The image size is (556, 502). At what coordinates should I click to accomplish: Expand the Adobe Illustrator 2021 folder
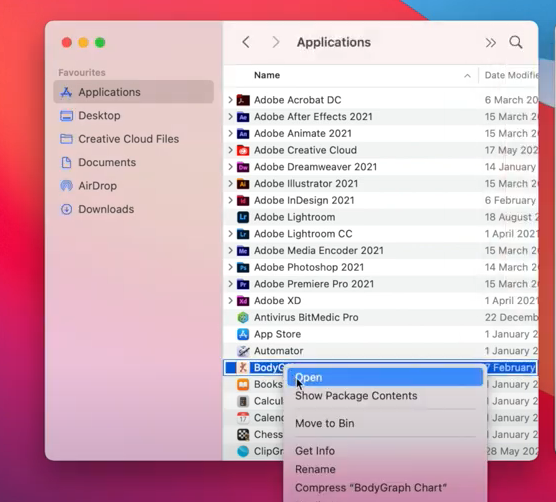230,184
